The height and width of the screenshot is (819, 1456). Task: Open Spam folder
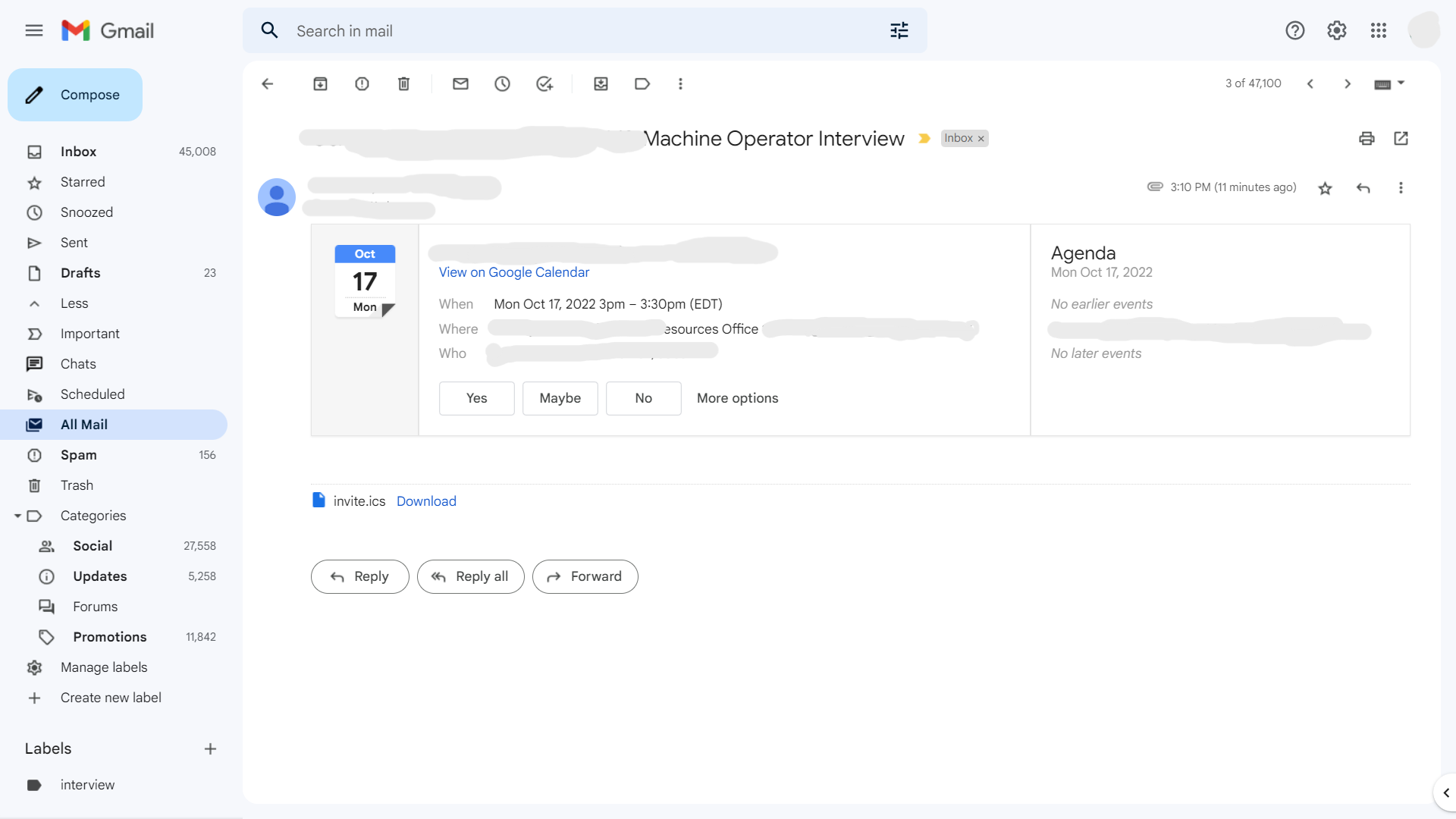[x=114, y=455]
